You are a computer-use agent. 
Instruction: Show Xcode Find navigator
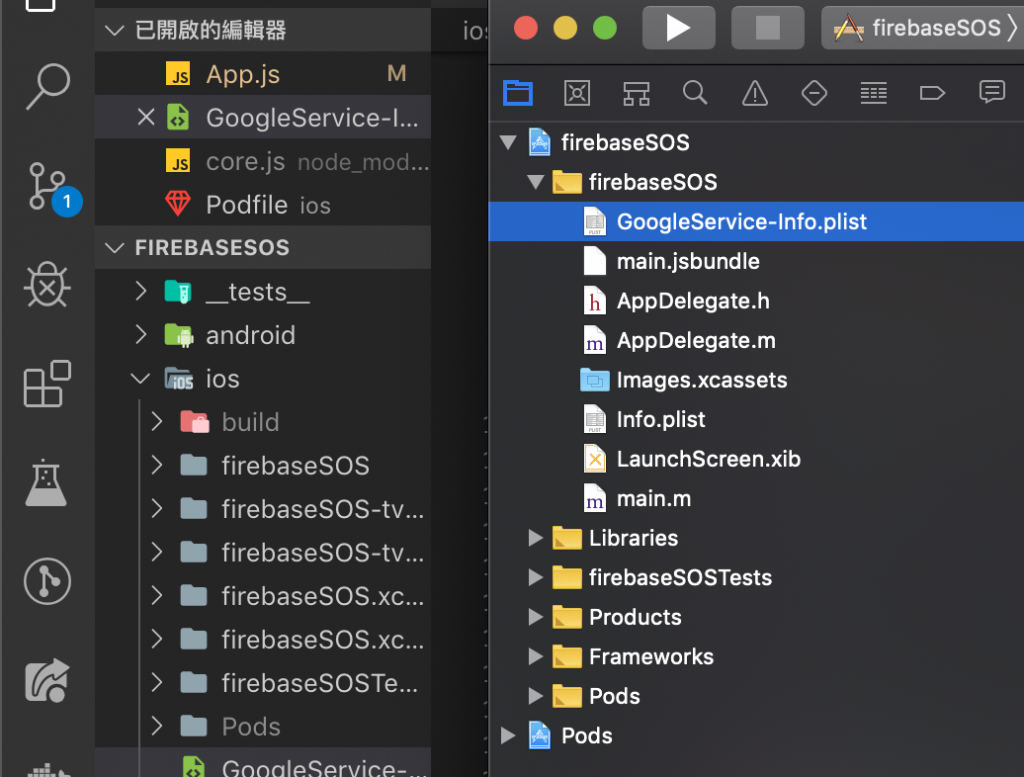coord(695,93)
